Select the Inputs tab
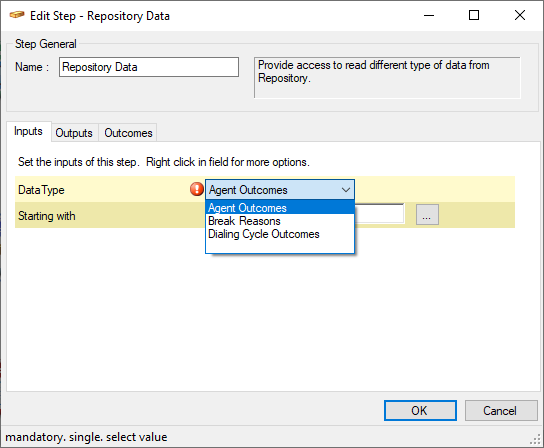 click(28, 131)
